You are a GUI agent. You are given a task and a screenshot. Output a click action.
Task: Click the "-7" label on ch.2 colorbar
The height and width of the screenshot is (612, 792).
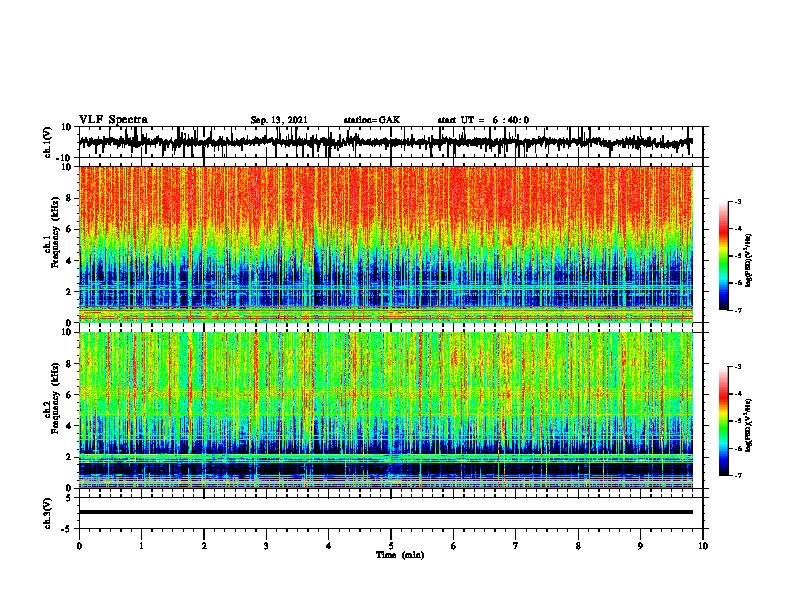738,476
